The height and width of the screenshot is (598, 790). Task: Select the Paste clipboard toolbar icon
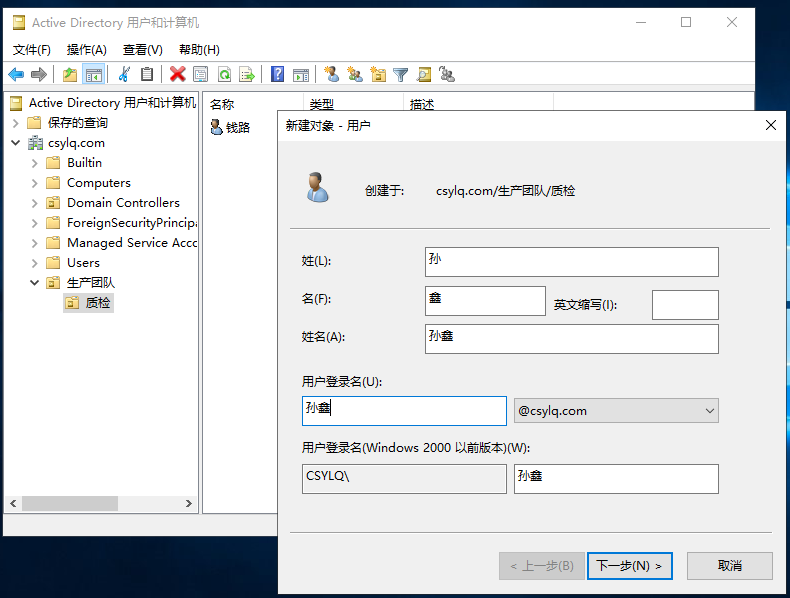tap(147, 75)
